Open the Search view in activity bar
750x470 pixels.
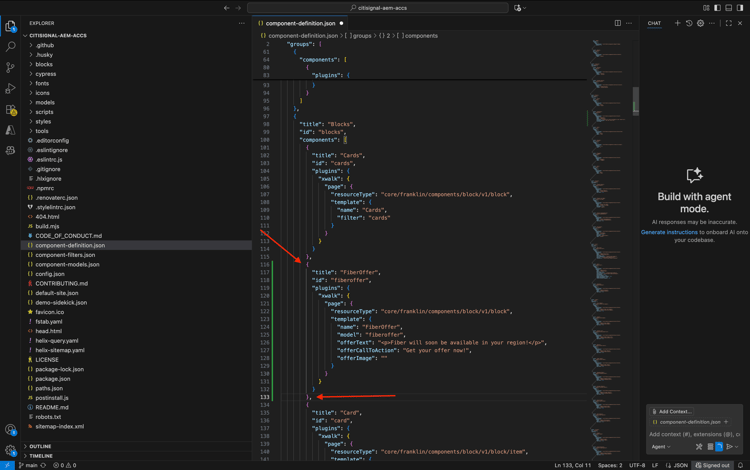pos(11,46)
